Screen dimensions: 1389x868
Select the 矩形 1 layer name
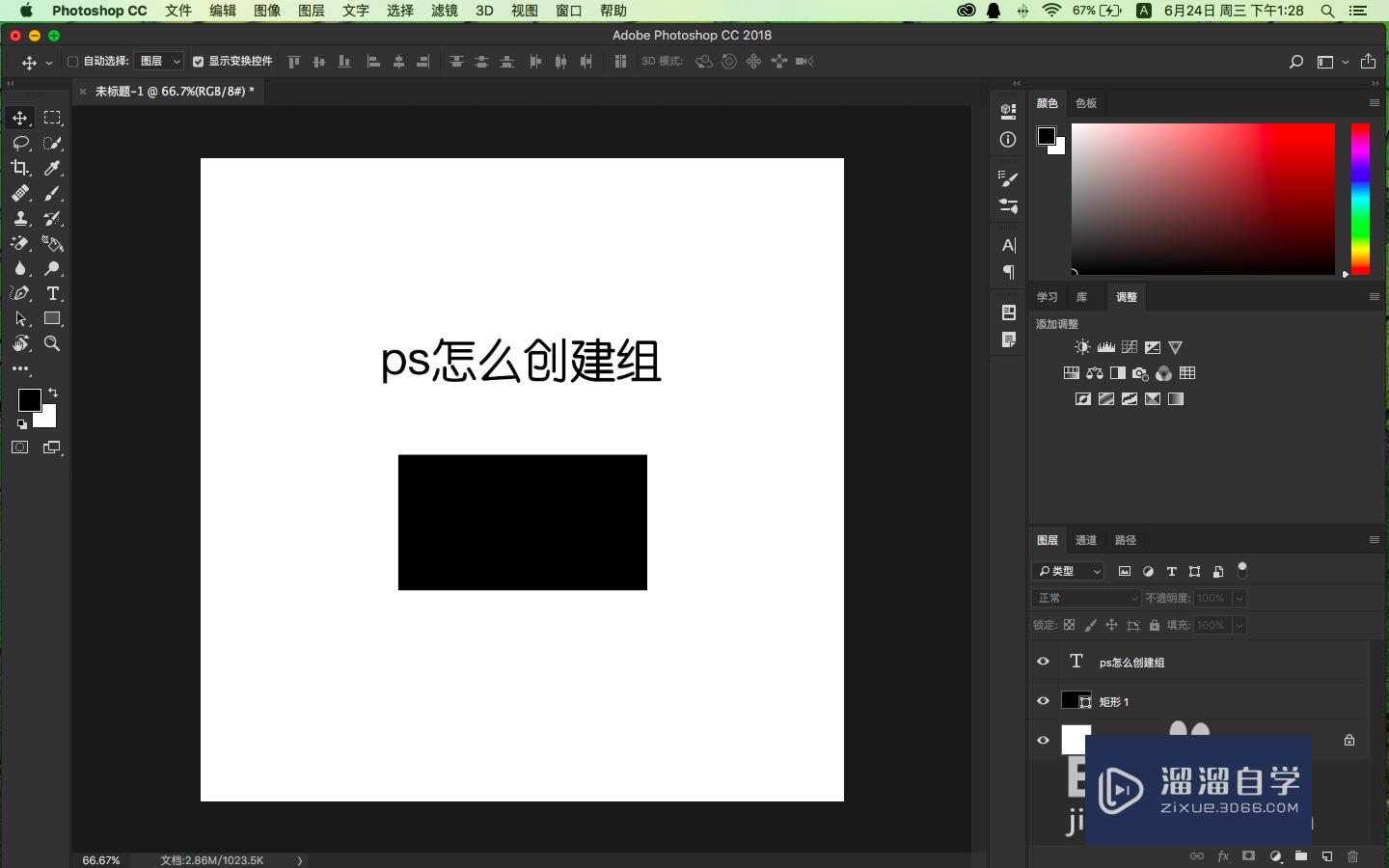(x=1114, y=702)
